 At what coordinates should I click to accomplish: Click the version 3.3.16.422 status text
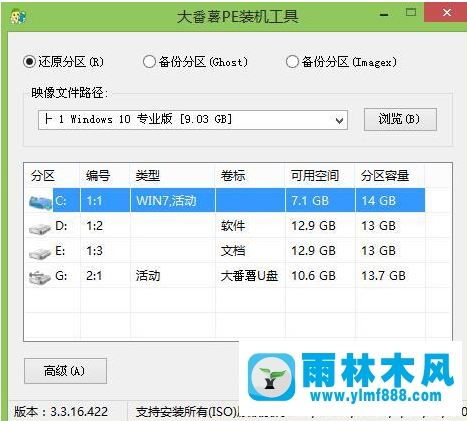point(61,412)
